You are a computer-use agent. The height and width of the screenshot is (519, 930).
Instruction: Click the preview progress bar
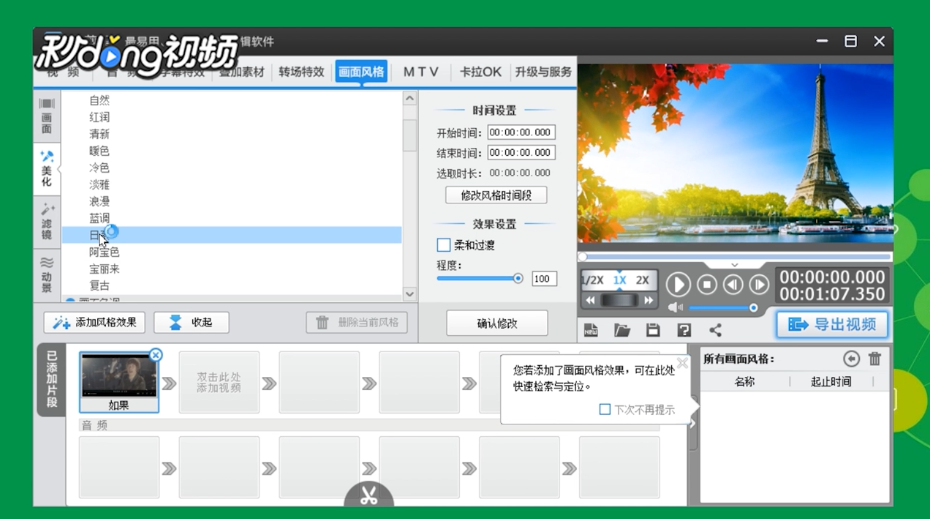[735, 257]
